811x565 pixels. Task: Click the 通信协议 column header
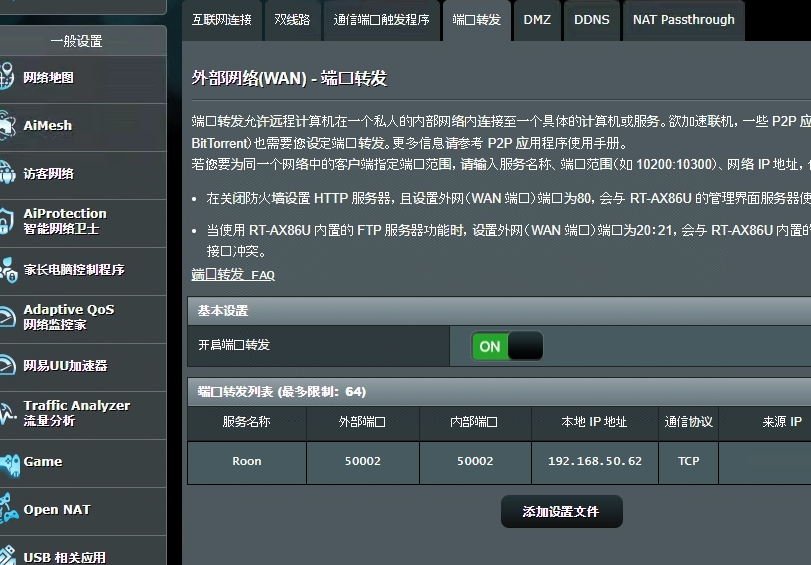688,422
